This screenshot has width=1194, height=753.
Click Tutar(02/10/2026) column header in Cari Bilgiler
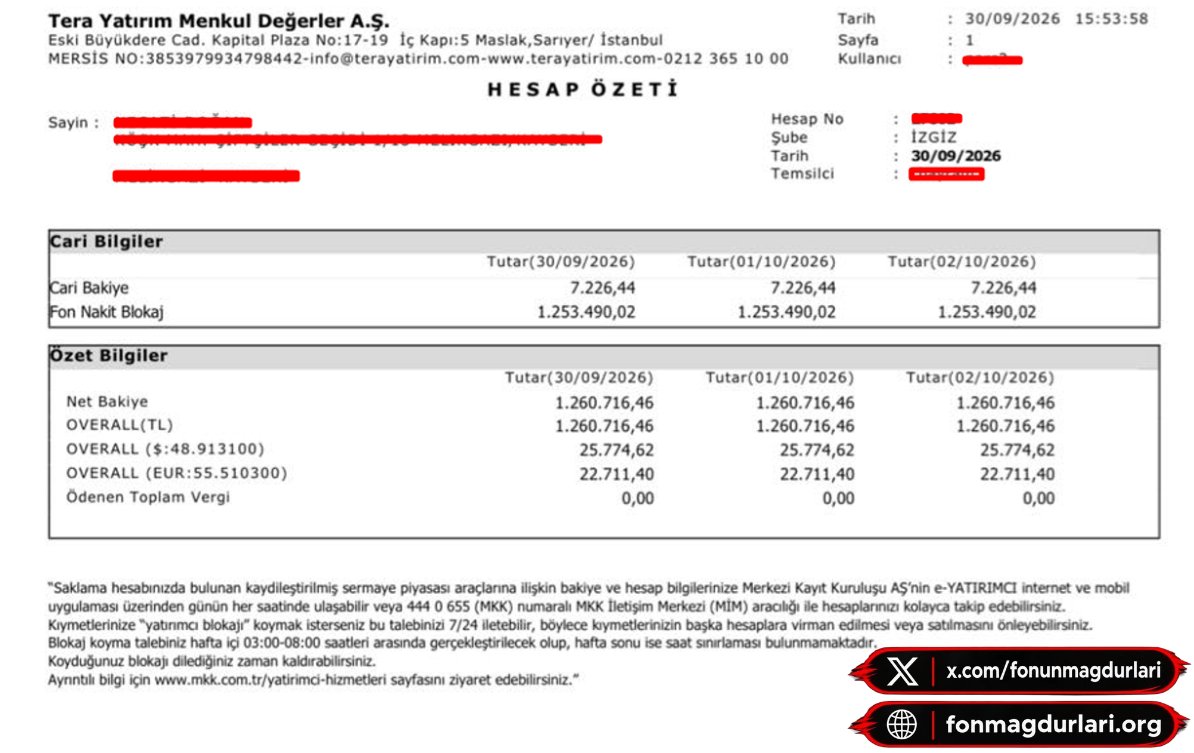coord(961,262)
